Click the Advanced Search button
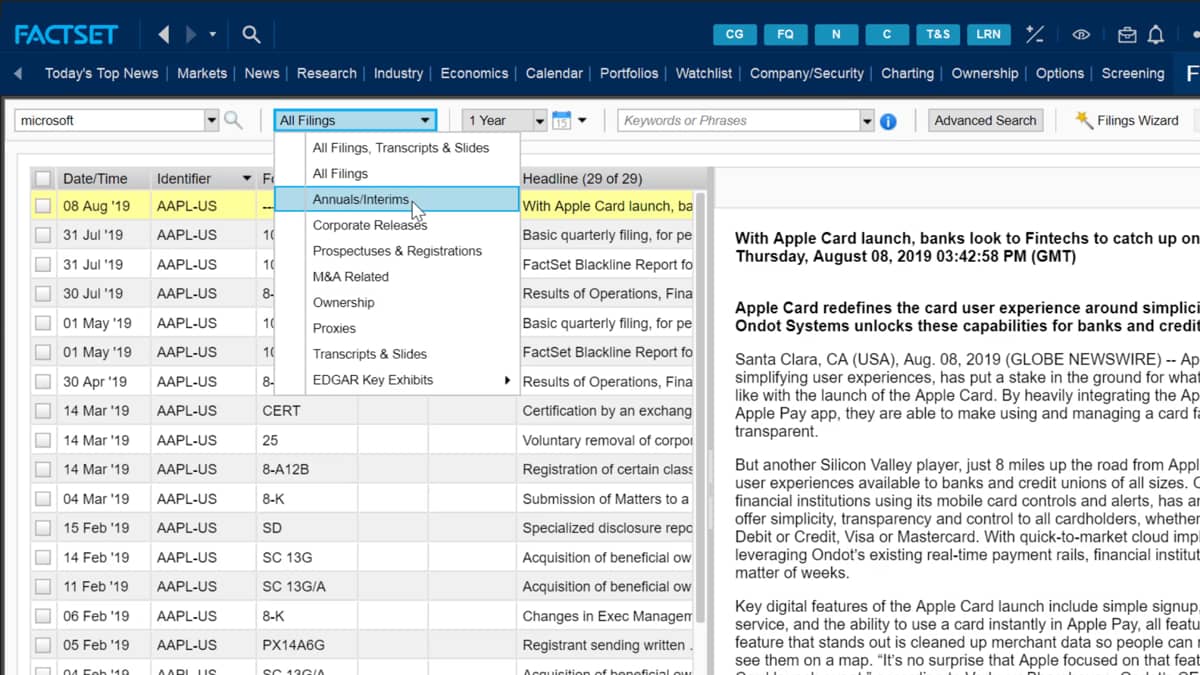The image size is (1200, 675). click(985, 120)
